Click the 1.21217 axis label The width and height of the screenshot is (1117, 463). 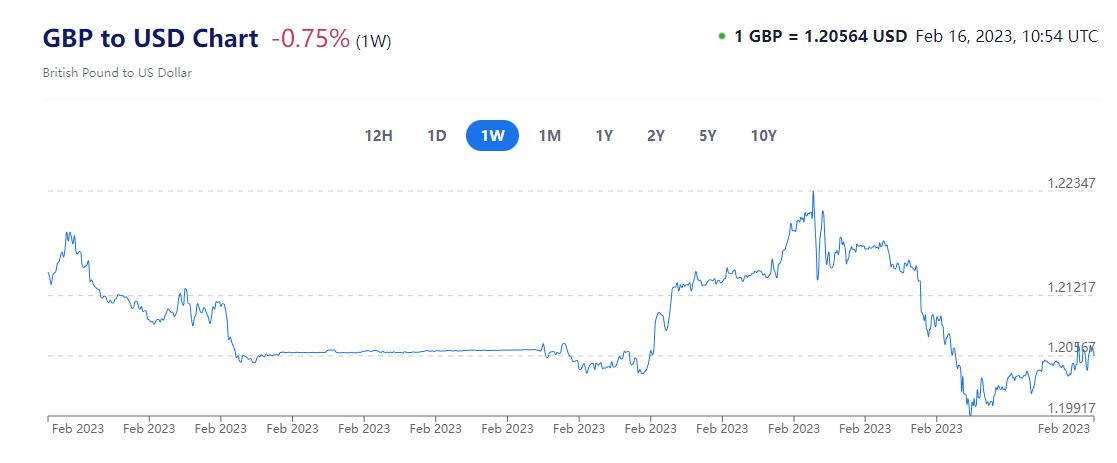pyautogui.click(x=1072, y=288)
